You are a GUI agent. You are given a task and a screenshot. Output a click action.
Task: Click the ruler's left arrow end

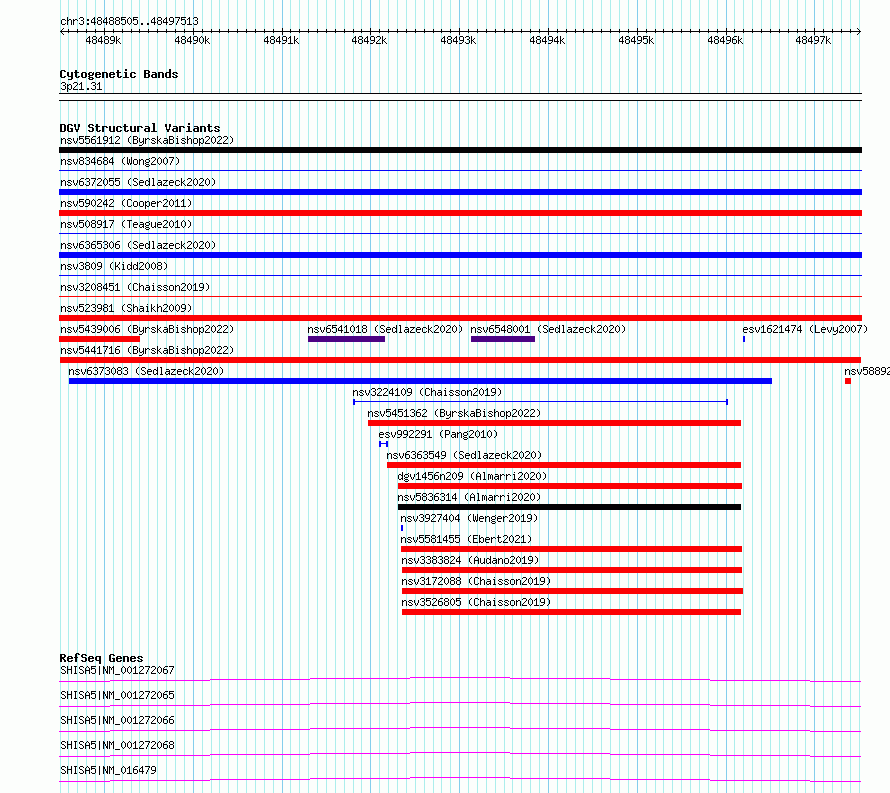point(62,32)
